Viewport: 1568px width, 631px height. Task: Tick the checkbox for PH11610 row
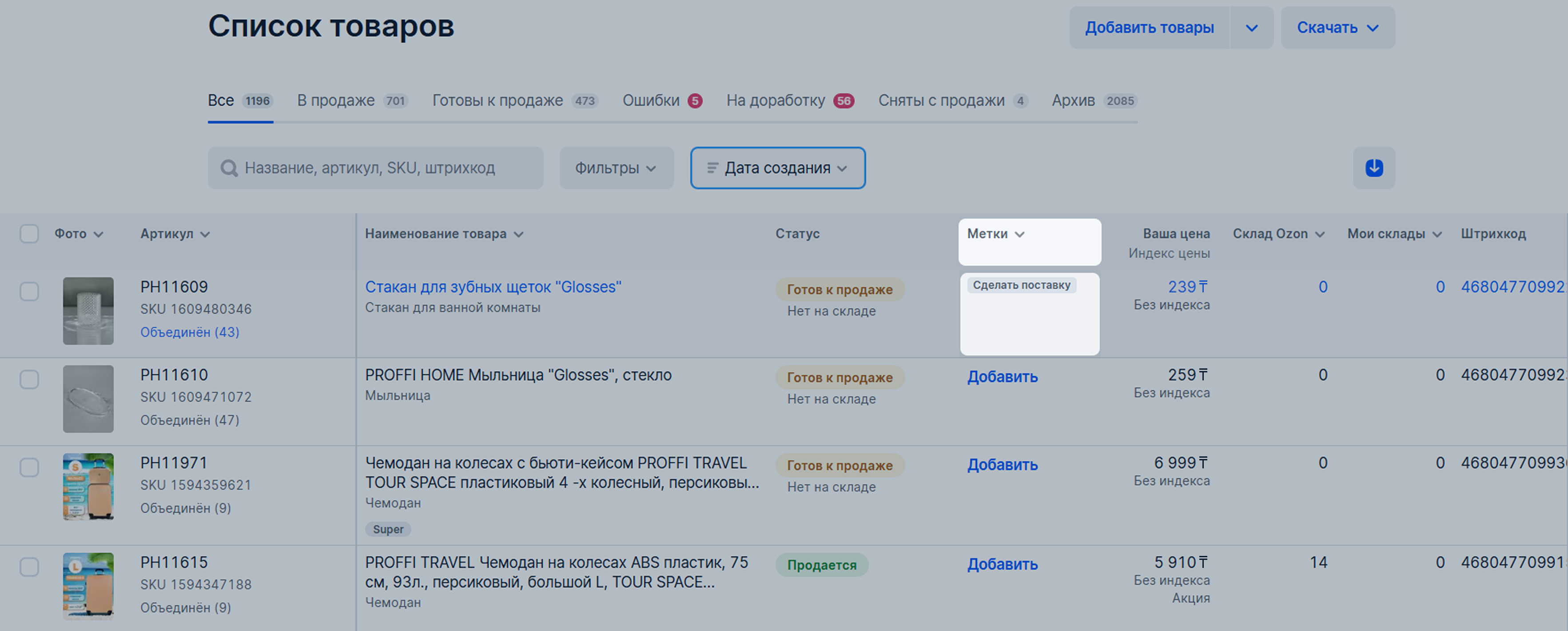[x=29, y=379]
